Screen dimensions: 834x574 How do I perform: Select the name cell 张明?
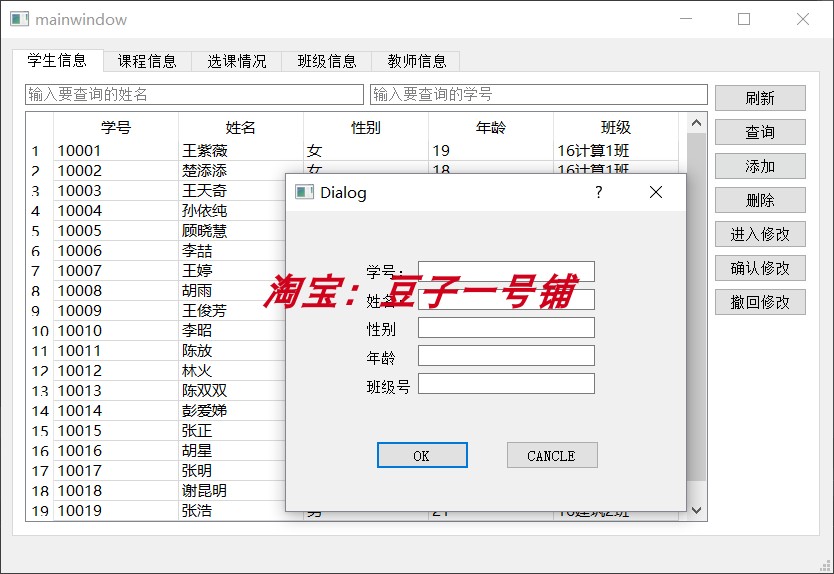[232, 471]
